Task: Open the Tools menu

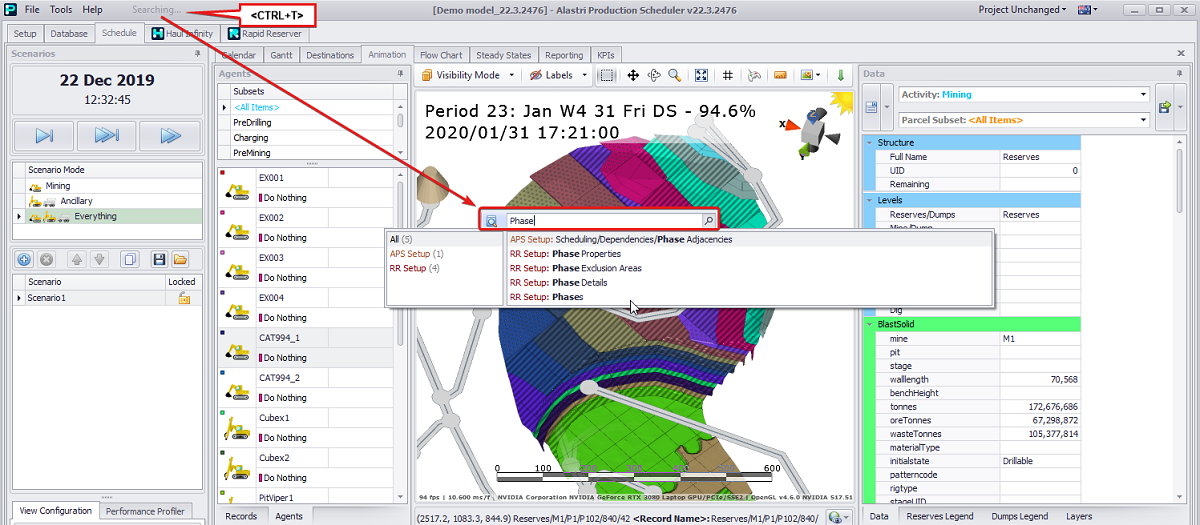Action: (x=61, y=9)
